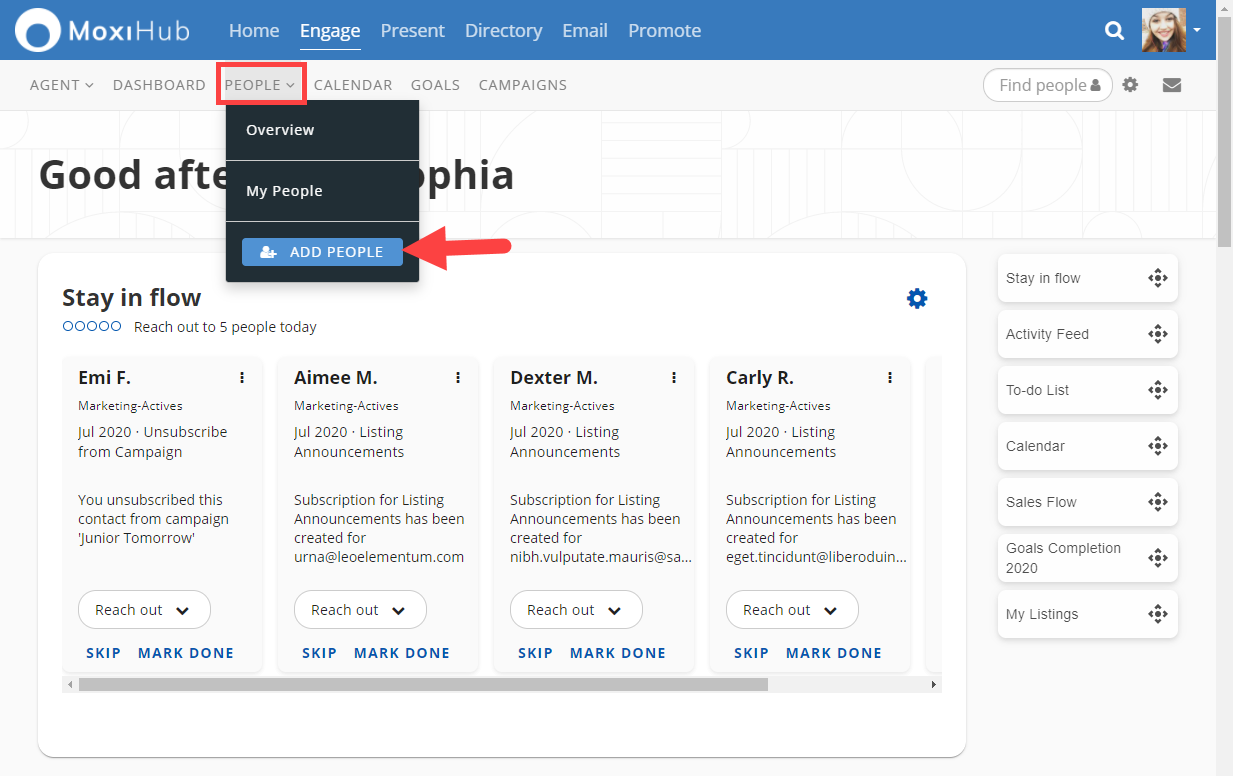Click the blue Stay in flow settings gear
Image resolution: width=1233 pixels, height=776 pixels.
click(916, 298)
